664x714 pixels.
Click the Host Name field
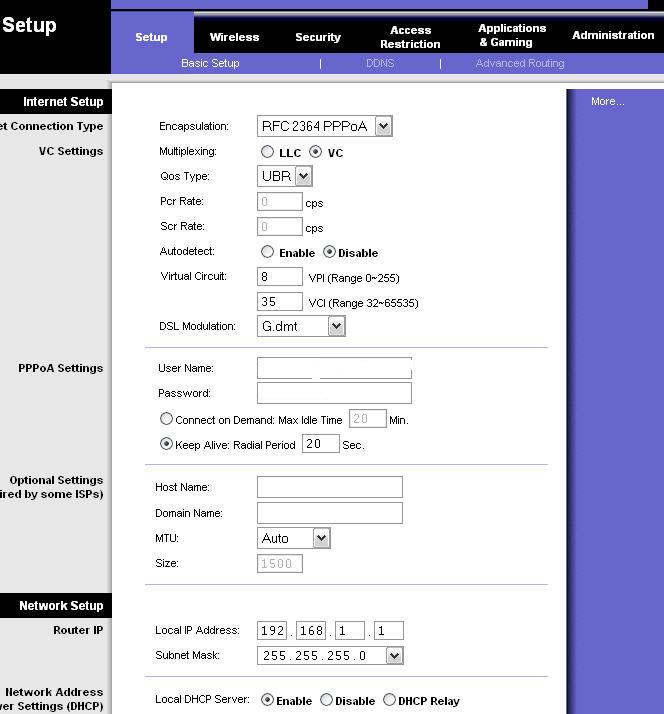(330, 487)
